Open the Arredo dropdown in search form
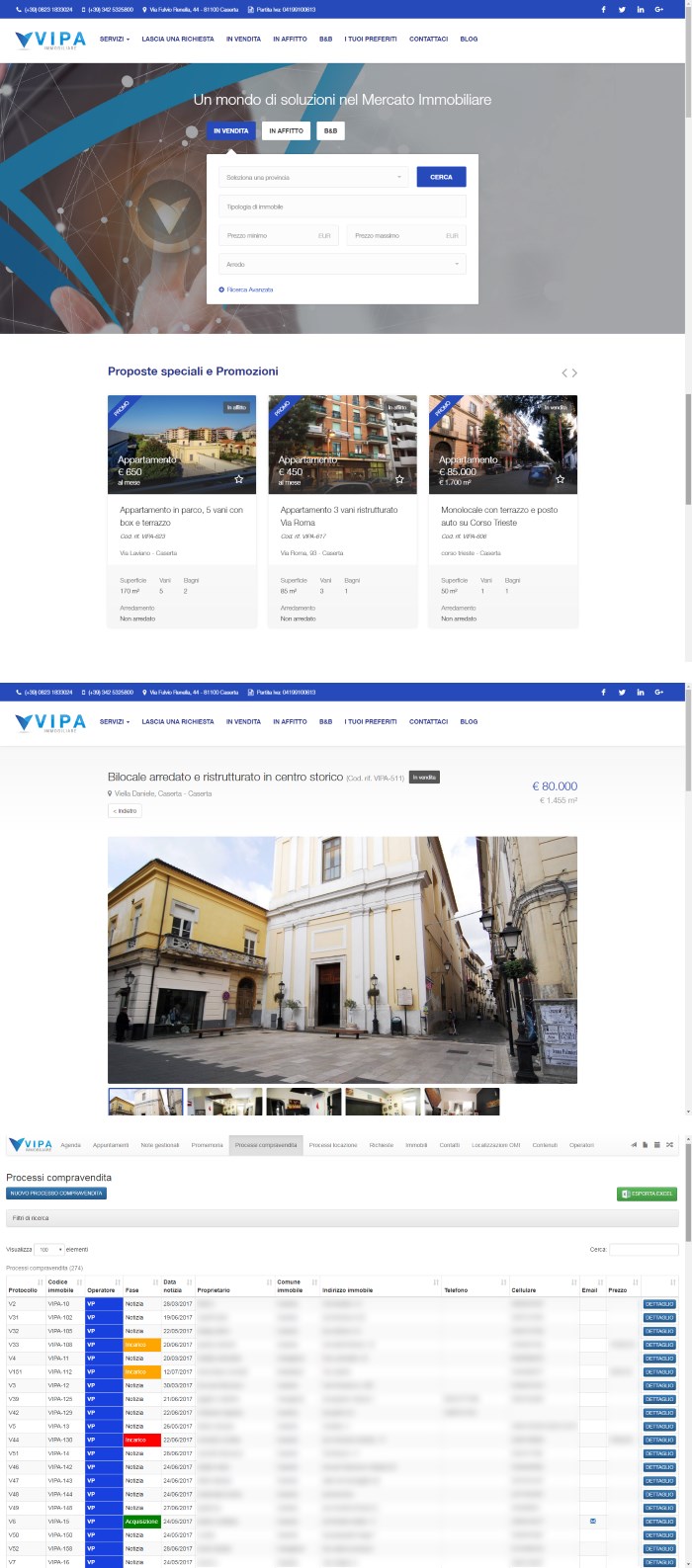 pos(342,264)
